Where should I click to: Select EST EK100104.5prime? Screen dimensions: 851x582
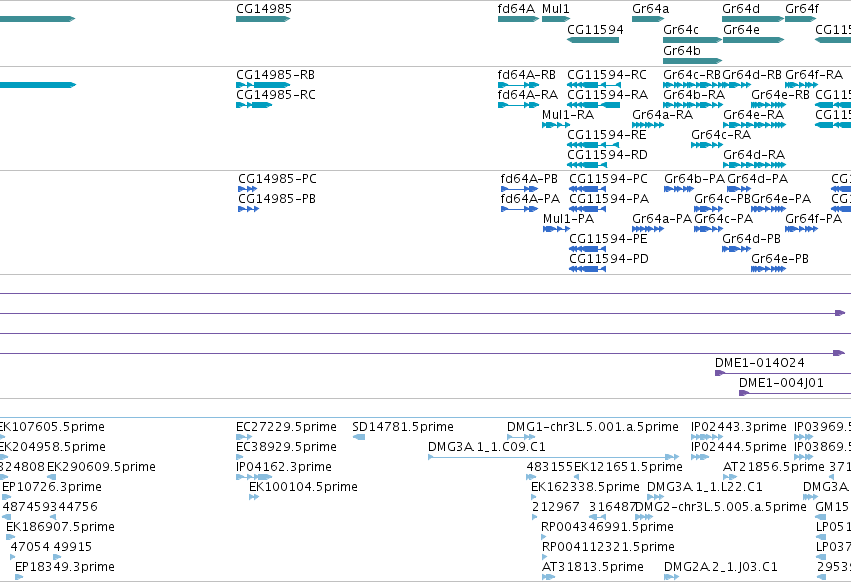[x=254, y=497]
